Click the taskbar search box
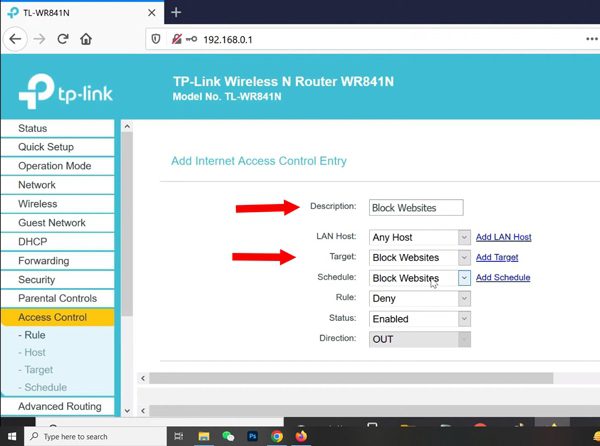 click(x=95, y=436)
